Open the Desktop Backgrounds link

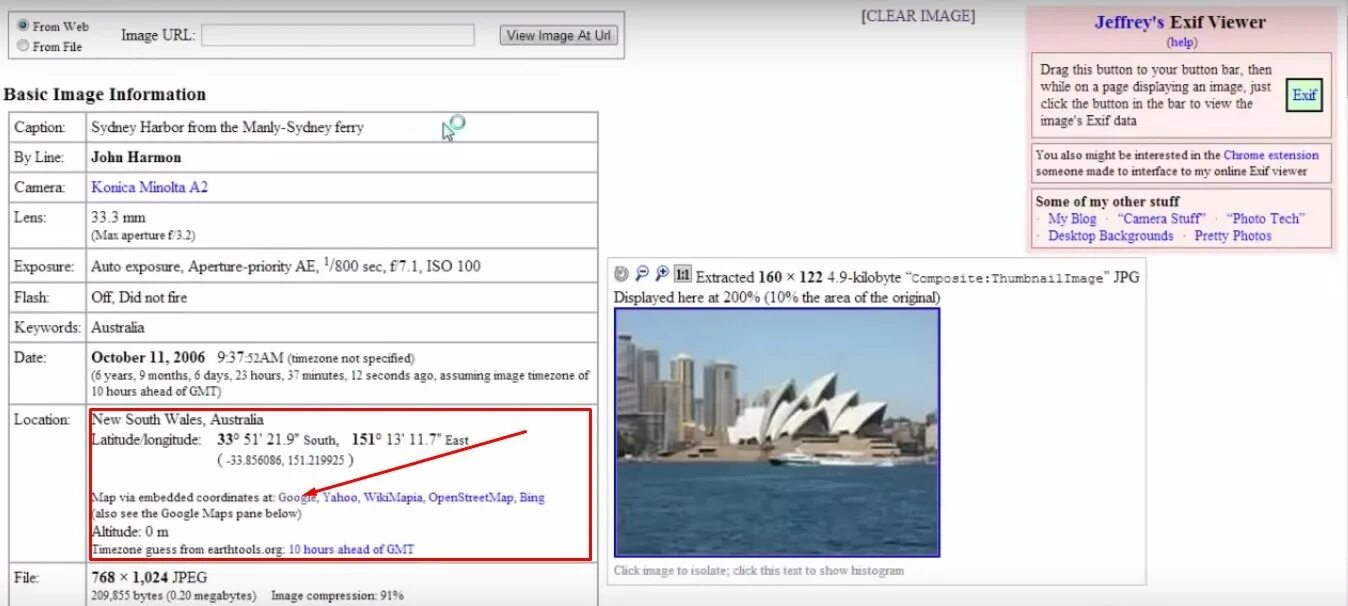tap(1110, 236)
